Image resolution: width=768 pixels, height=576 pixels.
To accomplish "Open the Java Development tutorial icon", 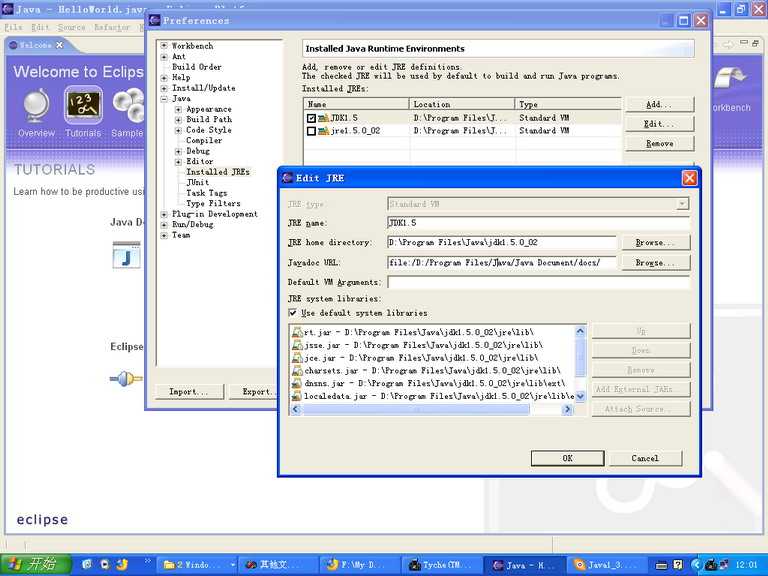I will [x=126, y=255].
